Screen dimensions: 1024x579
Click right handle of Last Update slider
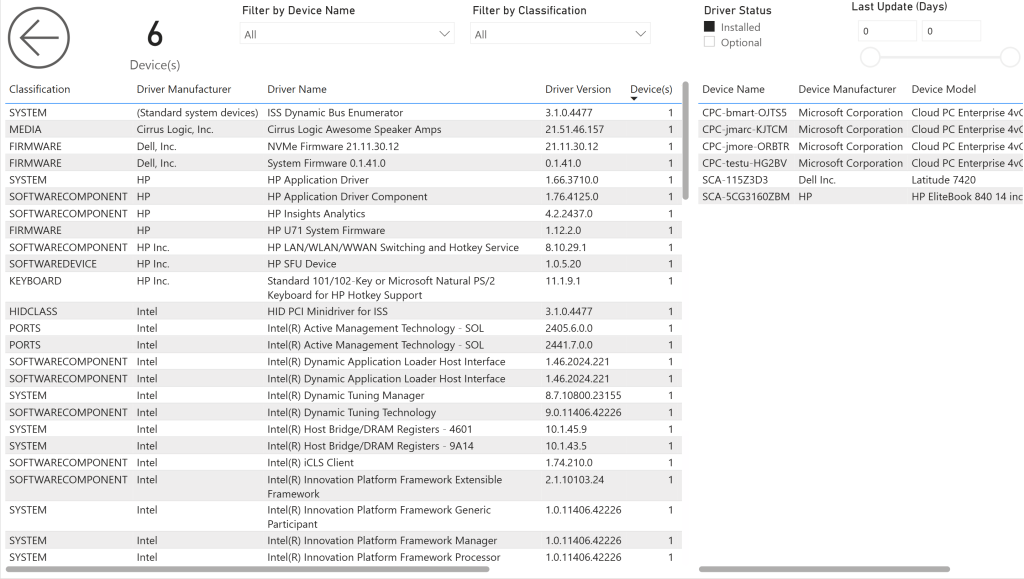tap(1010, 57)
